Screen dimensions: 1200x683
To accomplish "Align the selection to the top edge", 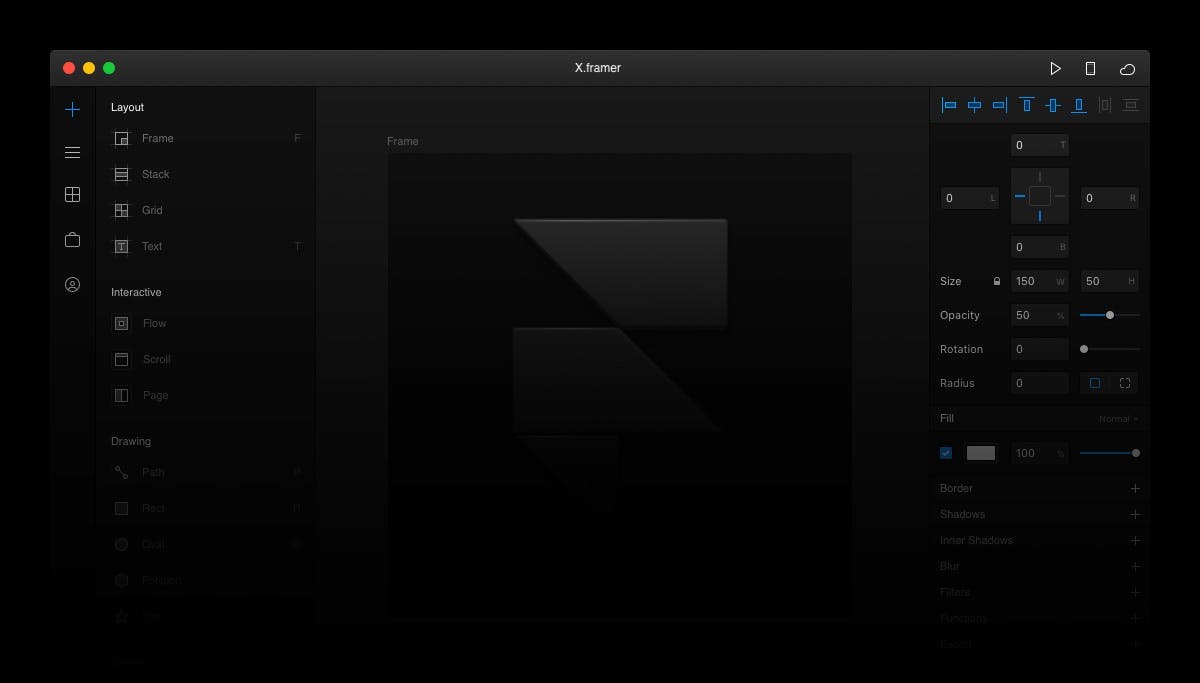I will [x=1026, y=105].
